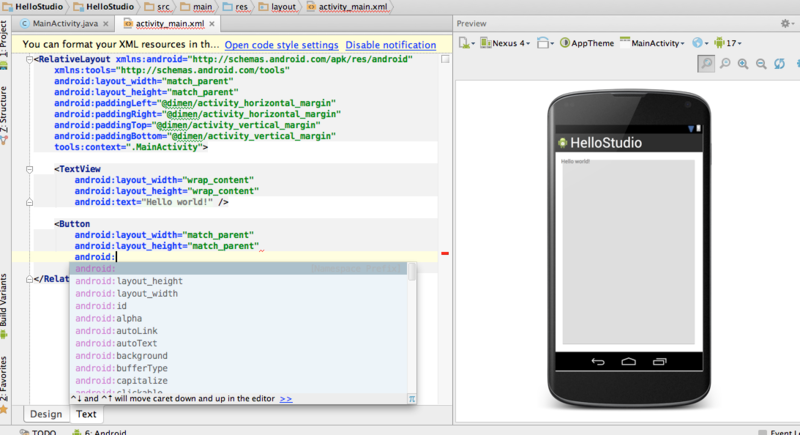Open the Nexus 4 device dropdown
This screenshot has width=800, height=435.
[505, 43]
